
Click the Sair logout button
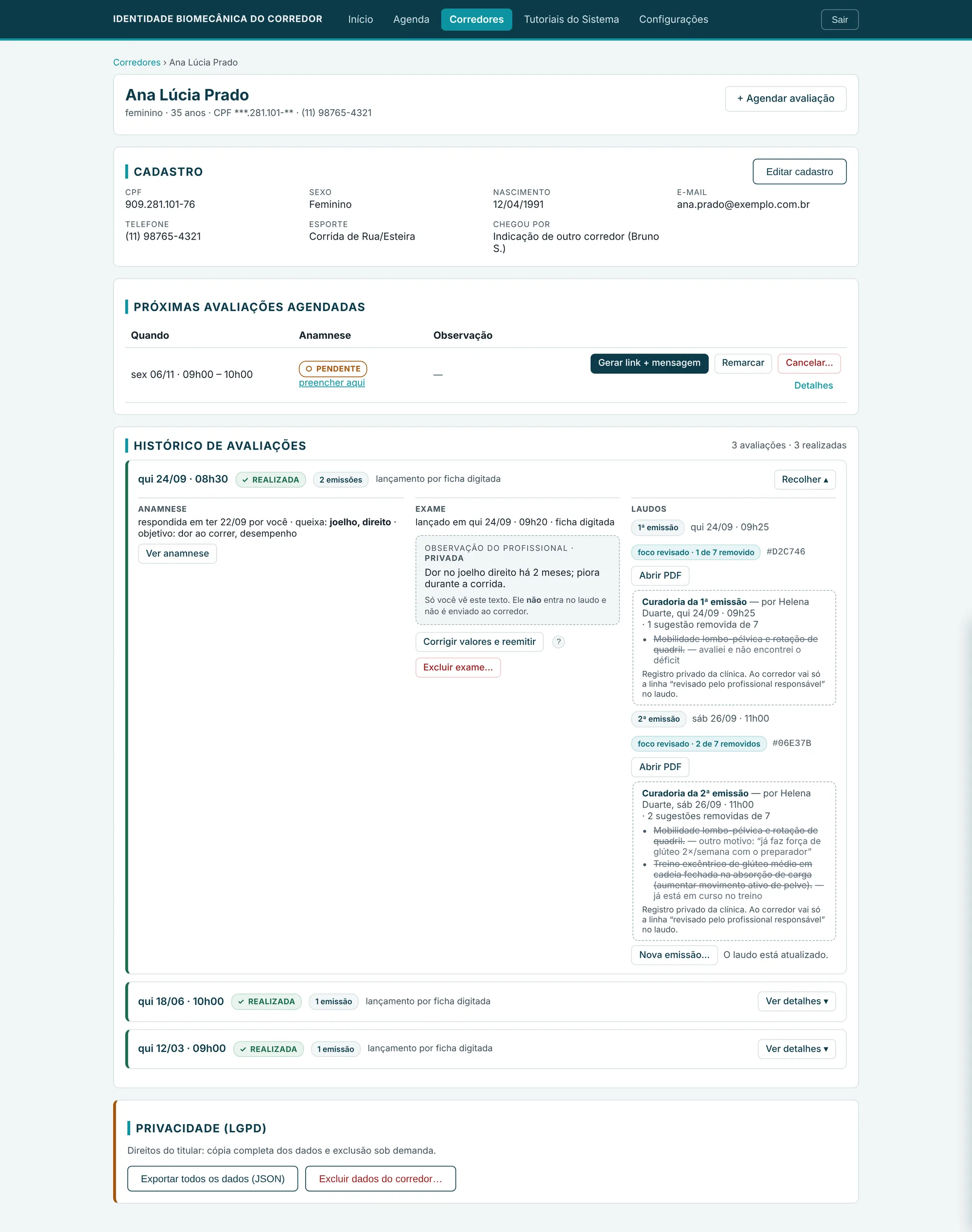tap(839, 19)
